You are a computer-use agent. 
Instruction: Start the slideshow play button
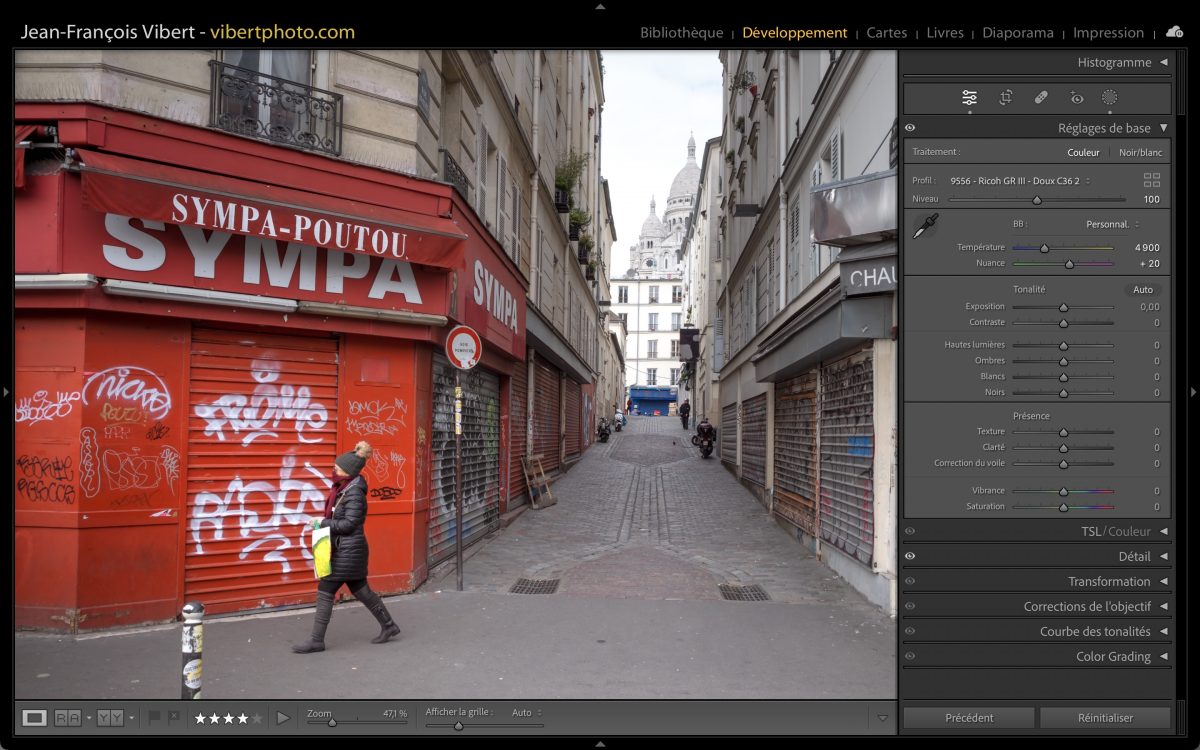coord(283,717)
